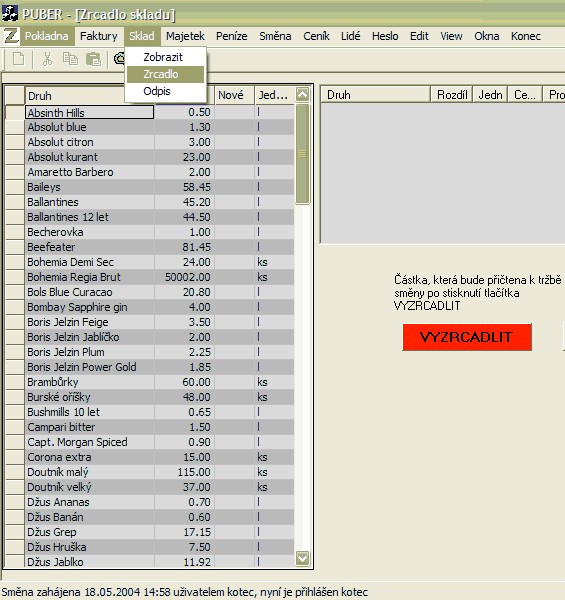Click the PUBER title bar app icon
565x600 pixels.
pyautogui.click(x=10, y=13)
